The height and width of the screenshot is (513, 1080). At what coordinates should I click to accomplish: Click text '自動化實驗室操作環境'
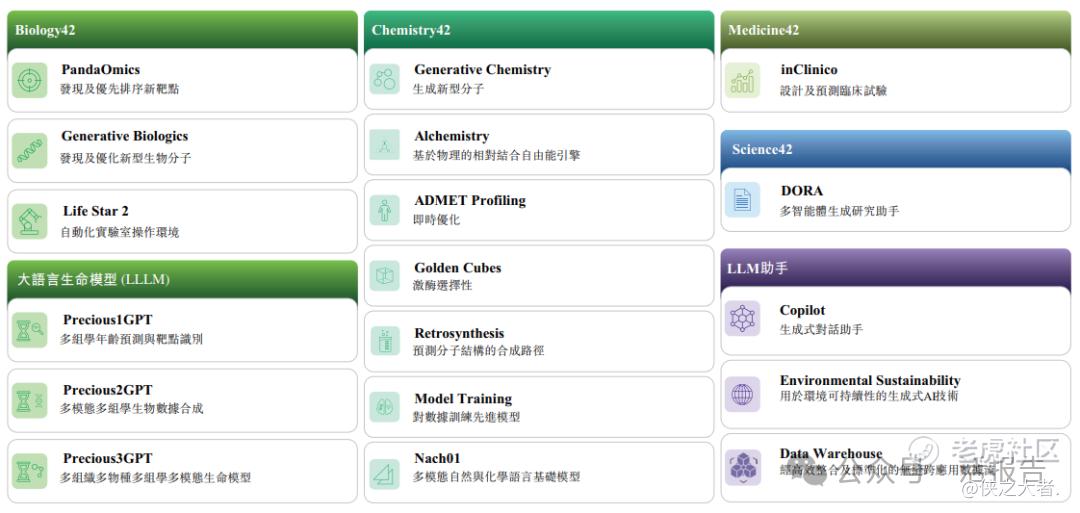119,232
